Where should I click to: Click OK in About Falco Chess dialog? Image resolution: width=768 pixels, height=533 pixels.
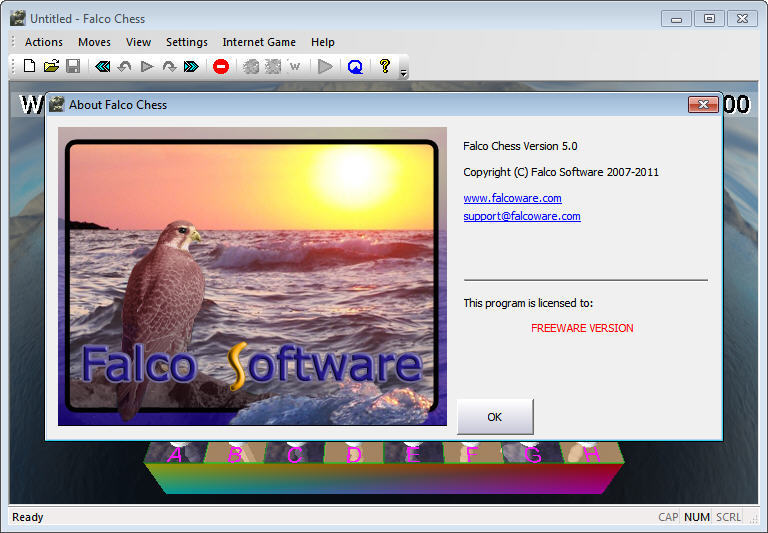coord(495,416)
